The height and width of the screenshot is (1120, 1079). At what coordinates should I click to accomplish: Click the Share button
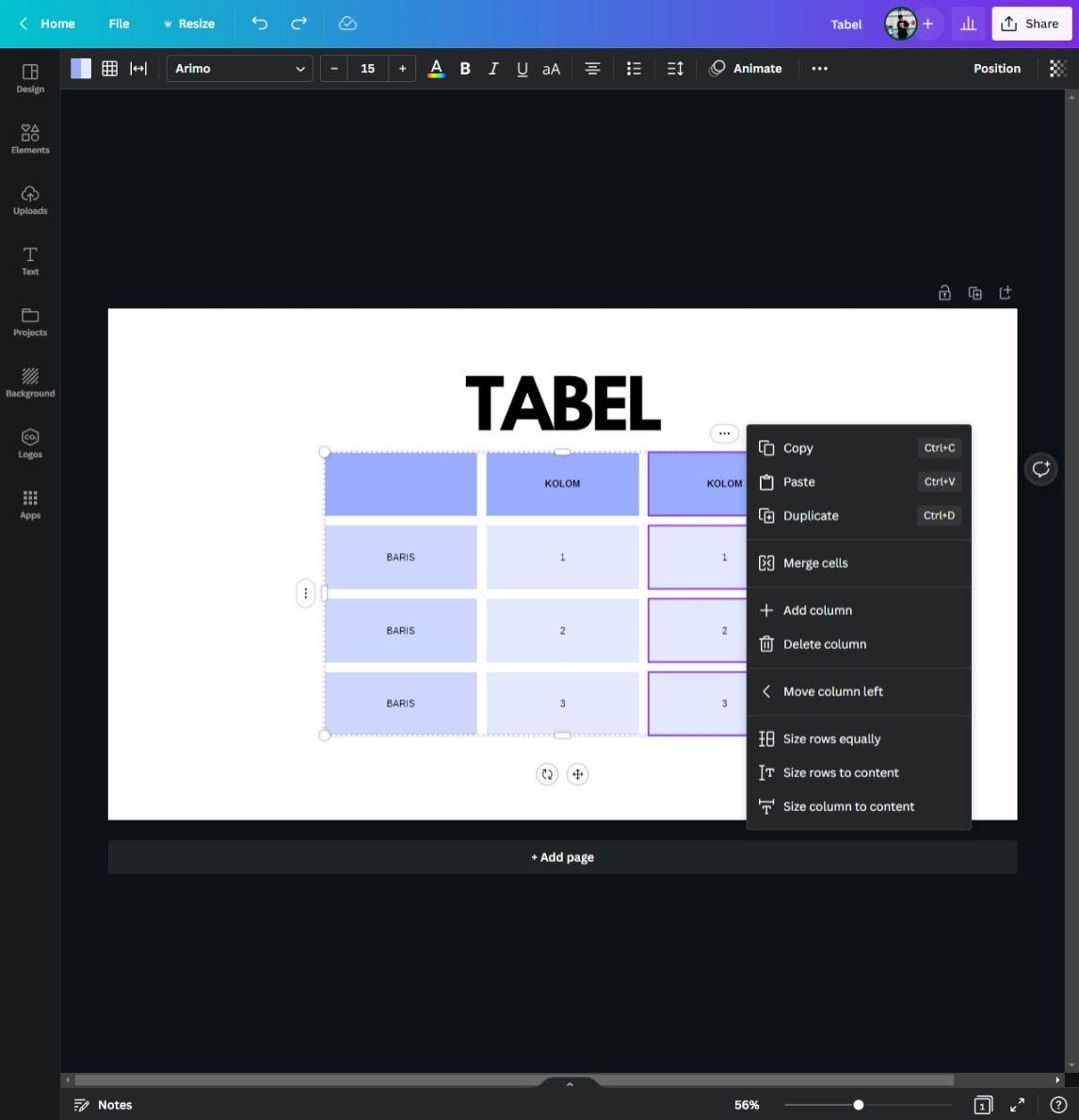1031,24
